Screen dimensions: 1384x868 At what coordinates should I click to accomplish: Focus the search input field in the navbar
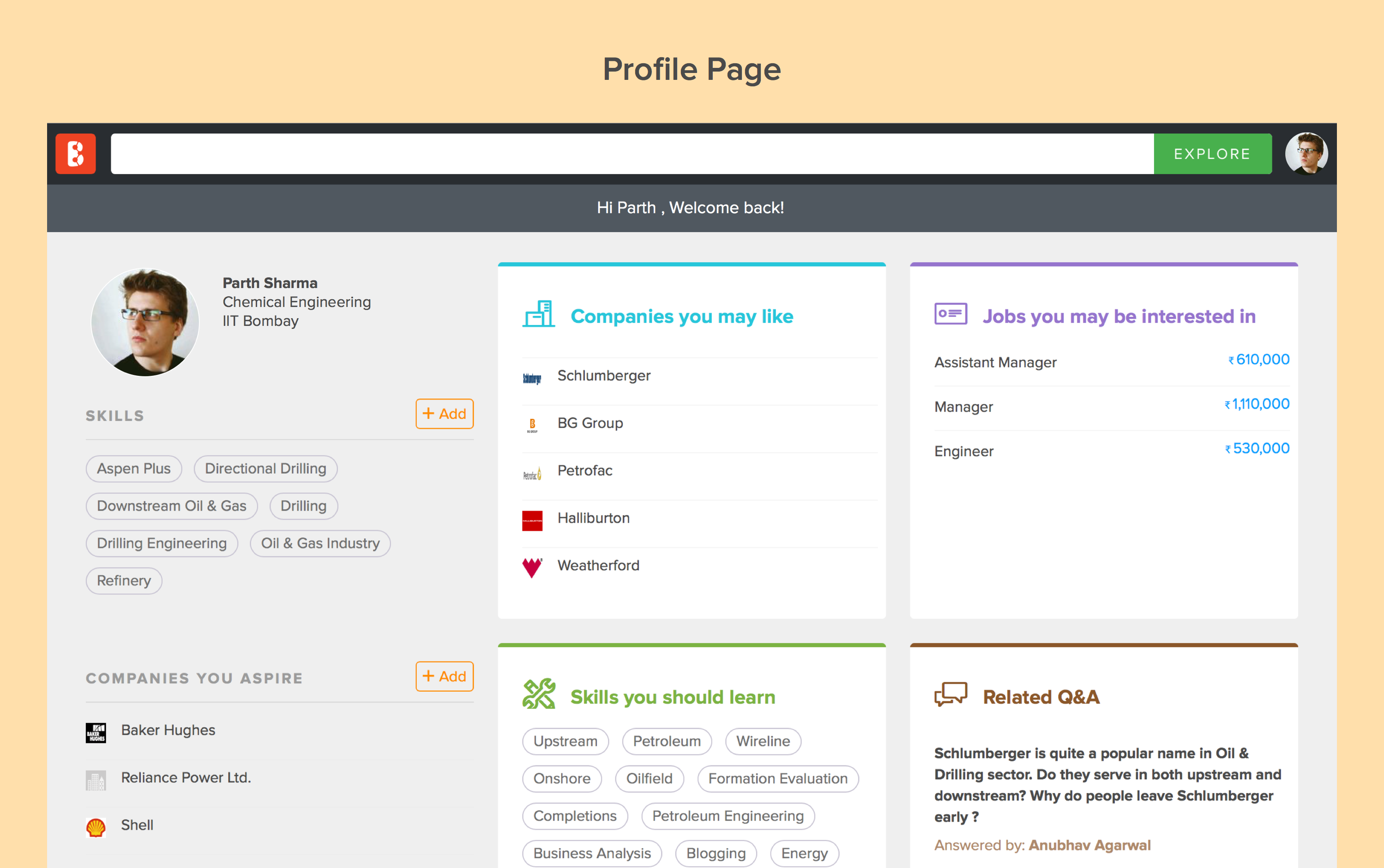[632, 154]
